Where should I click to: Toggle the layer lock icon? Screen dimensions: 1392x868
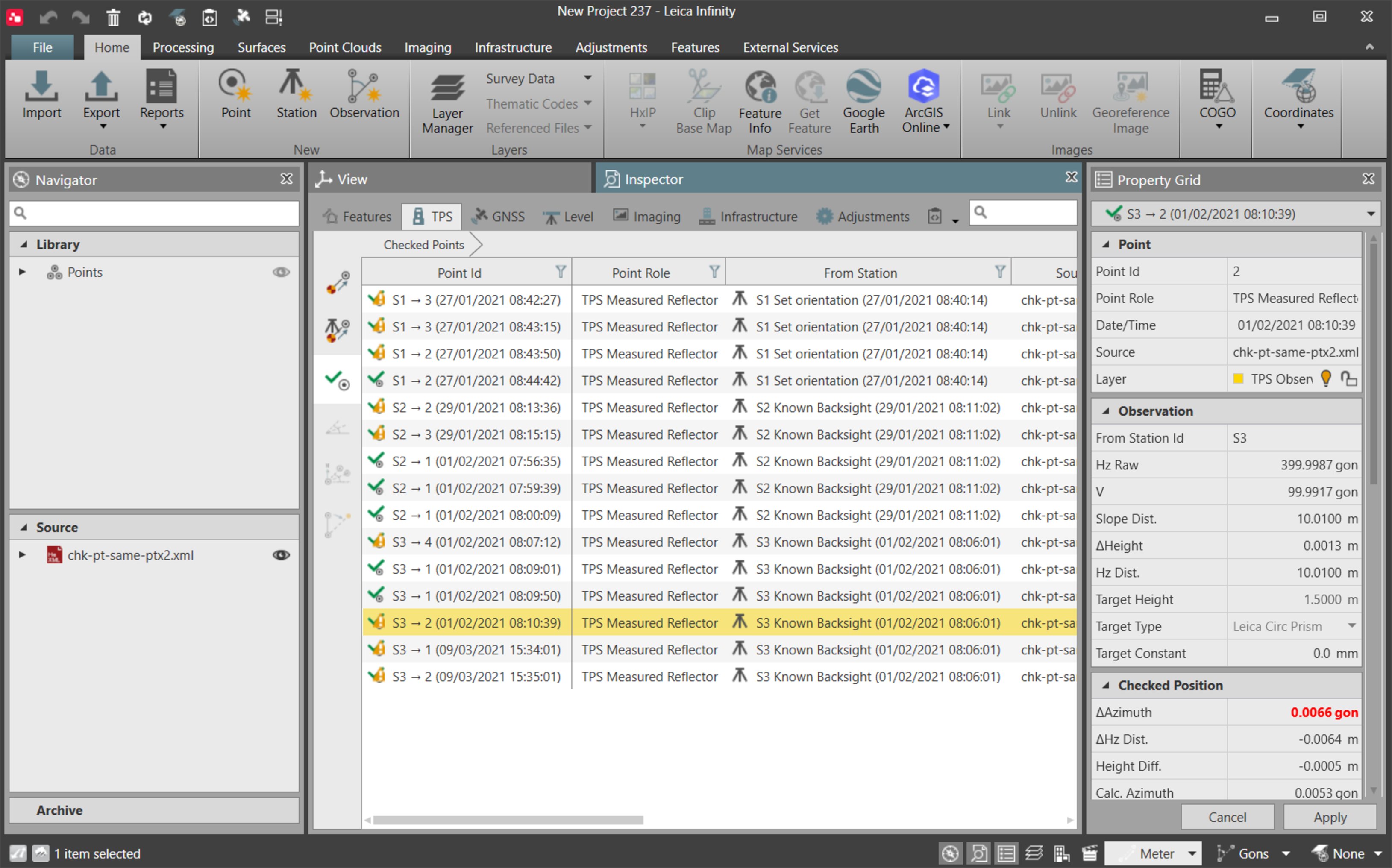coord(1349,378)
